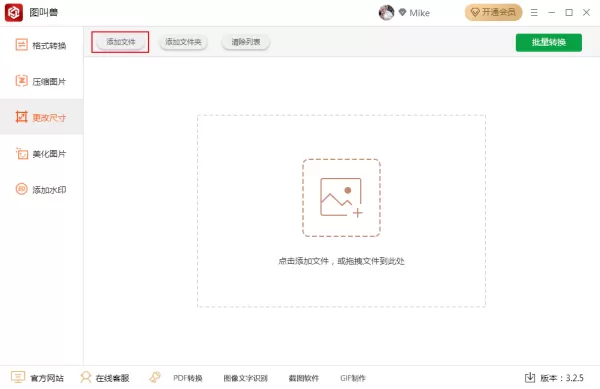Open the GIF制作 link
The width and height of the screenshot is (600, 389).
point(353,378)
